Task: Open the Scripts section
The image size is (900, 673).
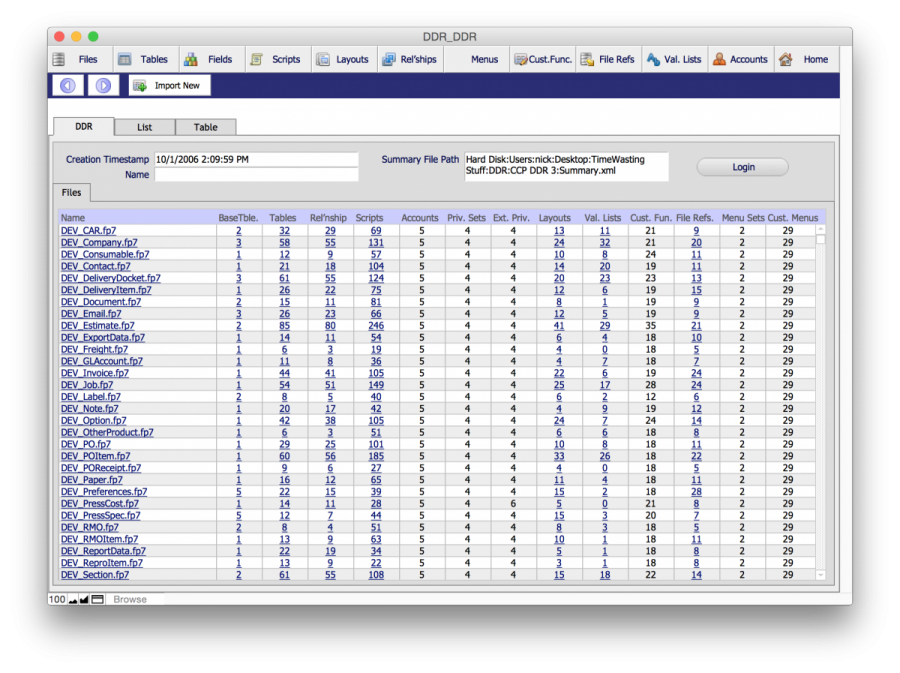Action: [x=275, y=59]
